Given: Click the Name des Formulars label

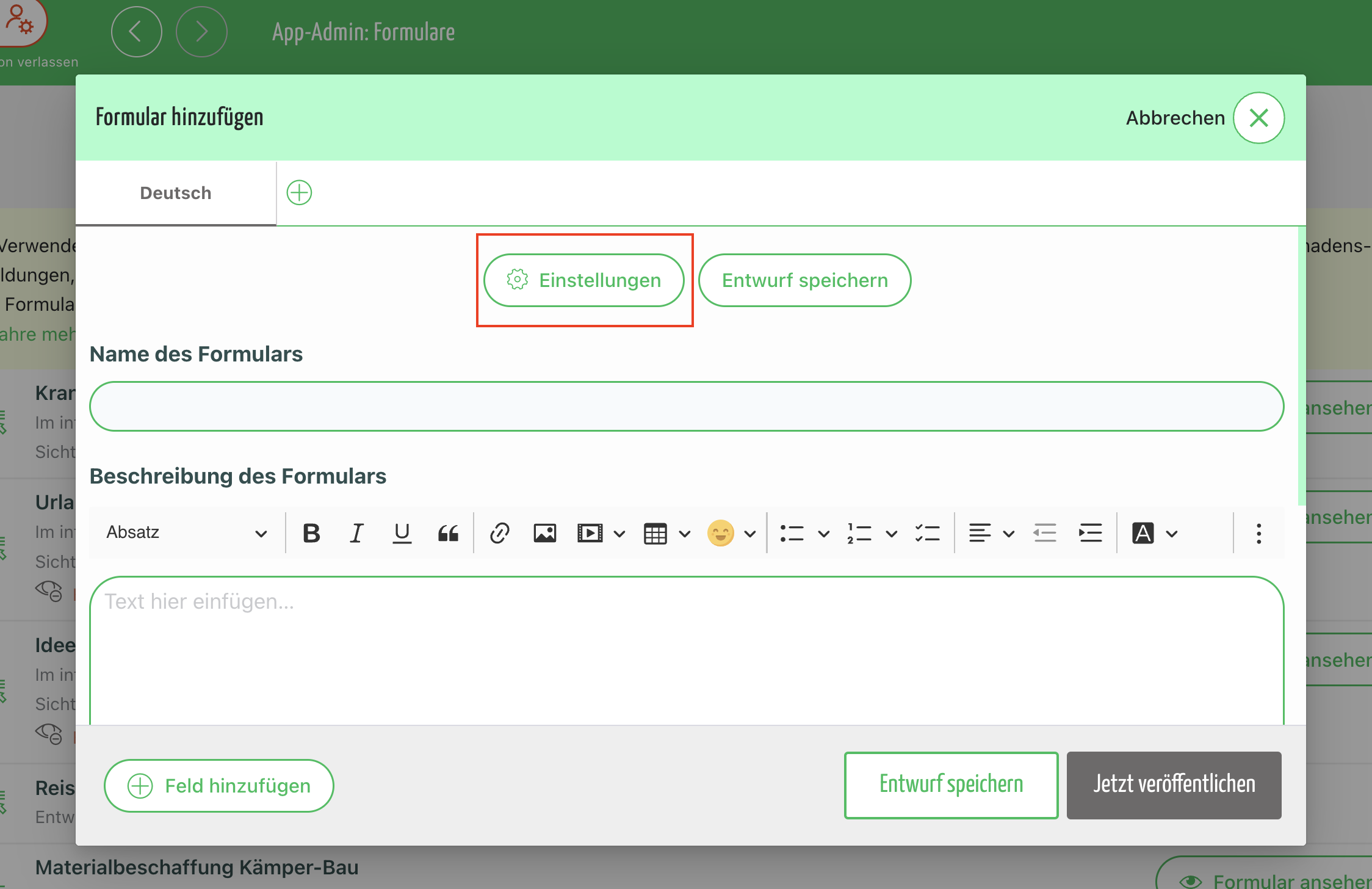Looking at the screenshot, I should (x=196, y=354).
